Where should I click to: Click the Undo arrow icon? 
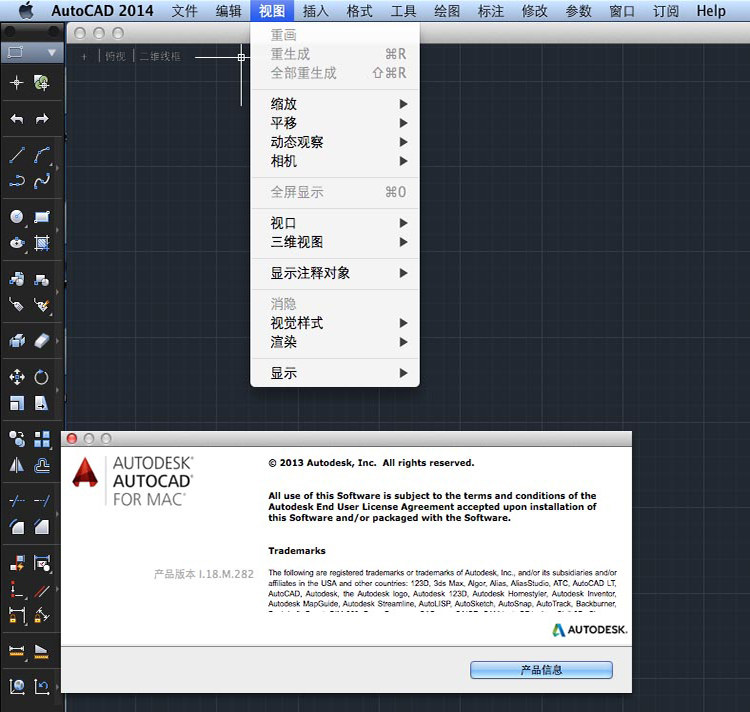tap(17, 119)
